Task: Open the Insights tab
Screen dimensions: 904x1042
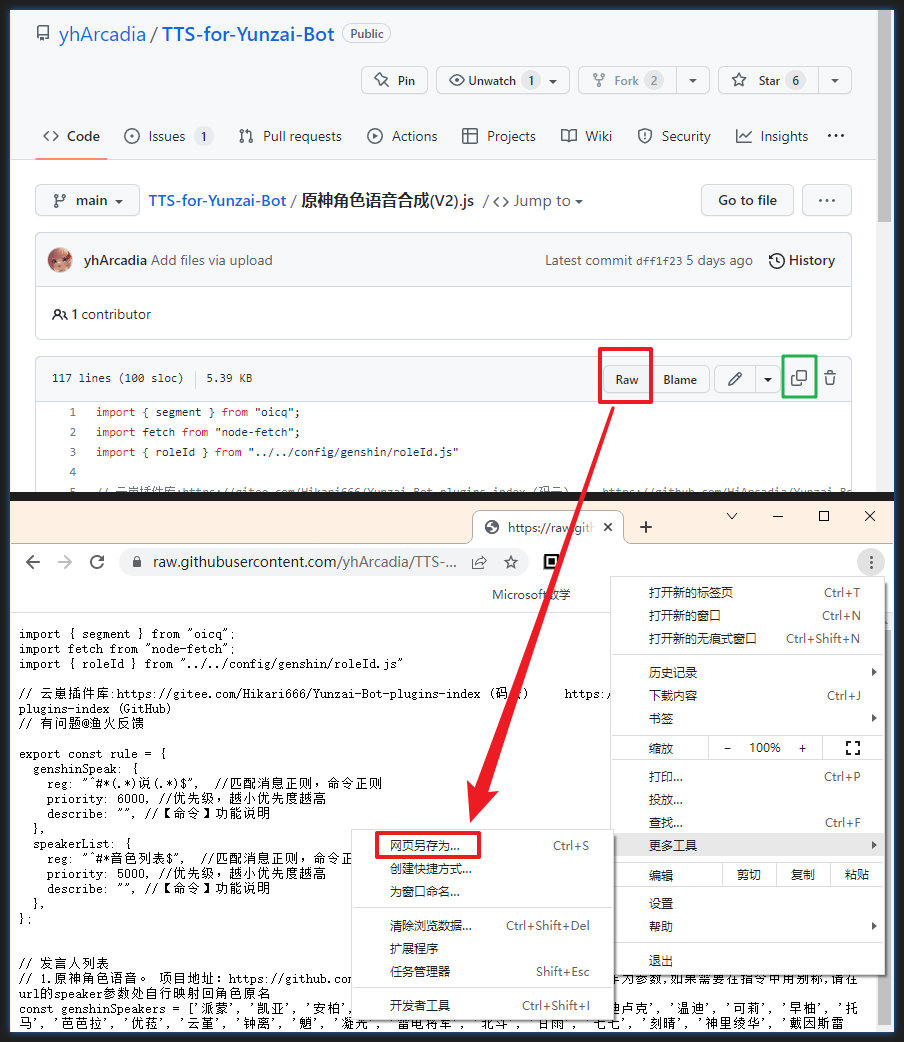Action: [772, 136]
